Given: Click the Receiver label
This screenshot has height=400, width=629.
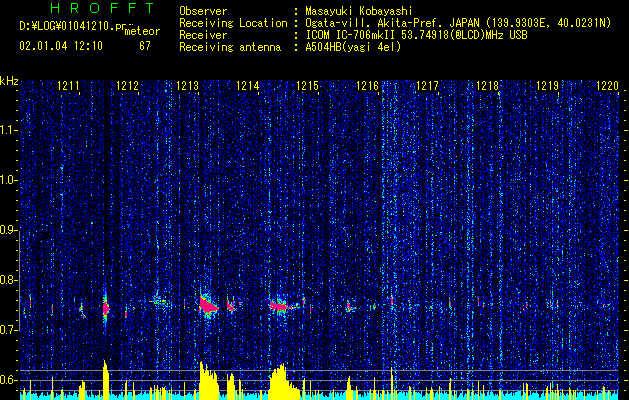Looking at the screenshot, I should tap(203, 35).
